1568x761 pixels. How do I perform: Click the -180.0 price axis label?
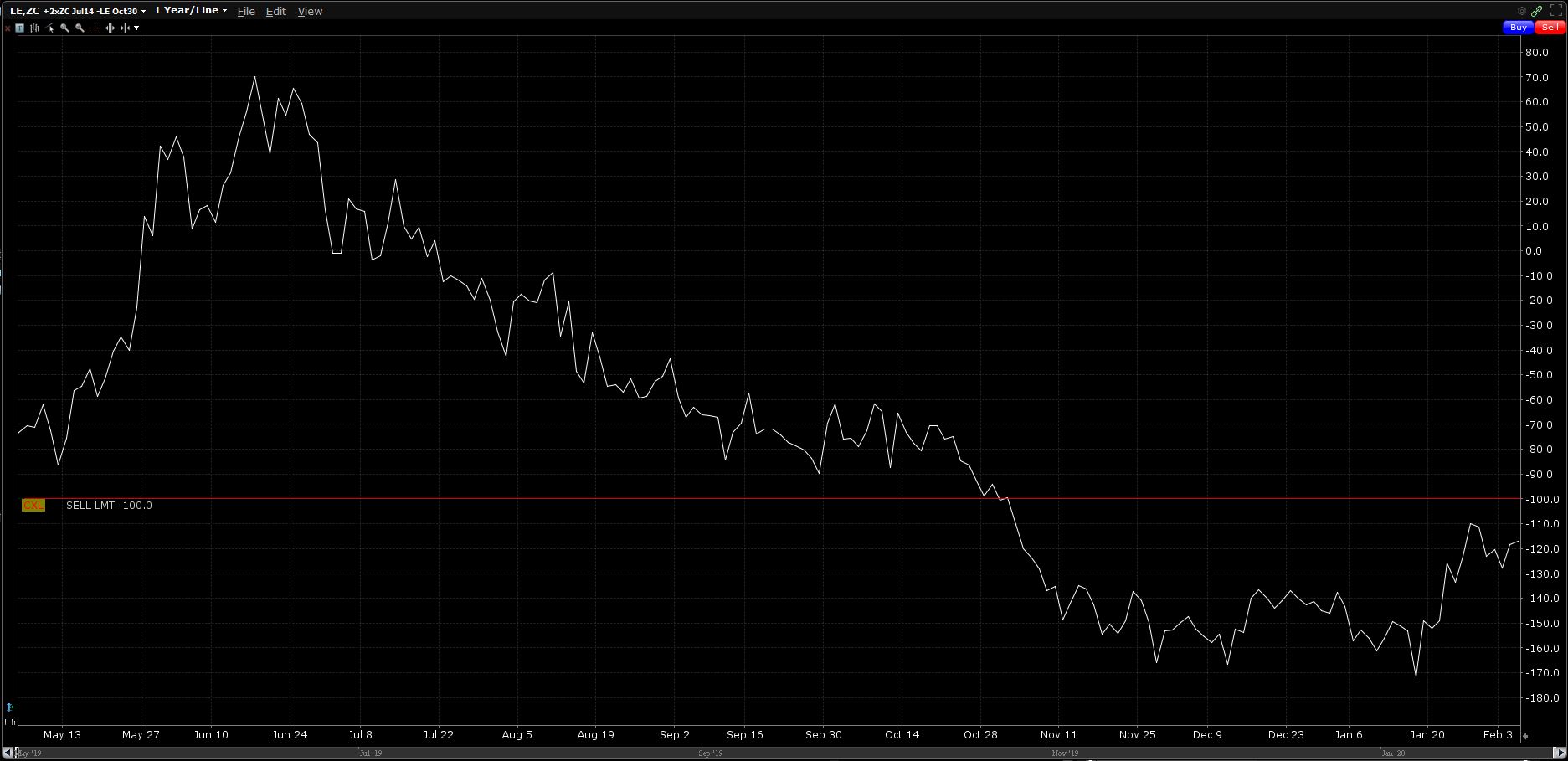1540,697
